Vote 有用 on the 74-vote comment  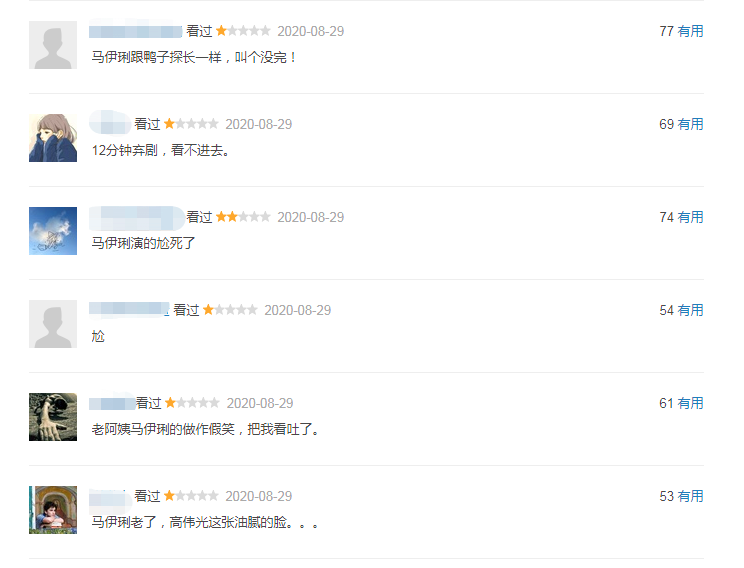(690, 217)
